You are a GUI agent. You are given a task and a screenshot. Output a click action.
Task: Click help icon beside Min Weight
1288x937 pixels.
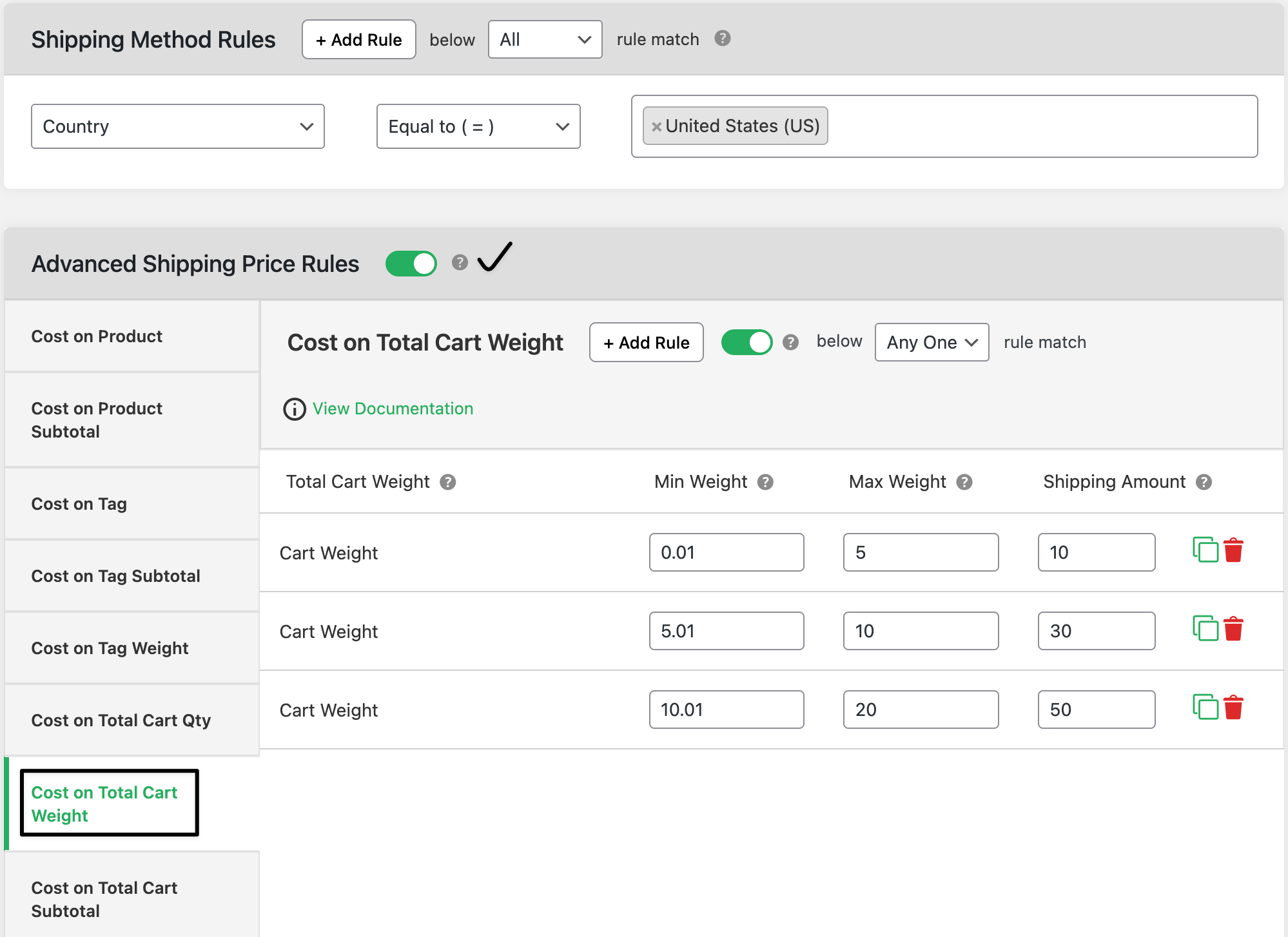(x=765, y=482)
